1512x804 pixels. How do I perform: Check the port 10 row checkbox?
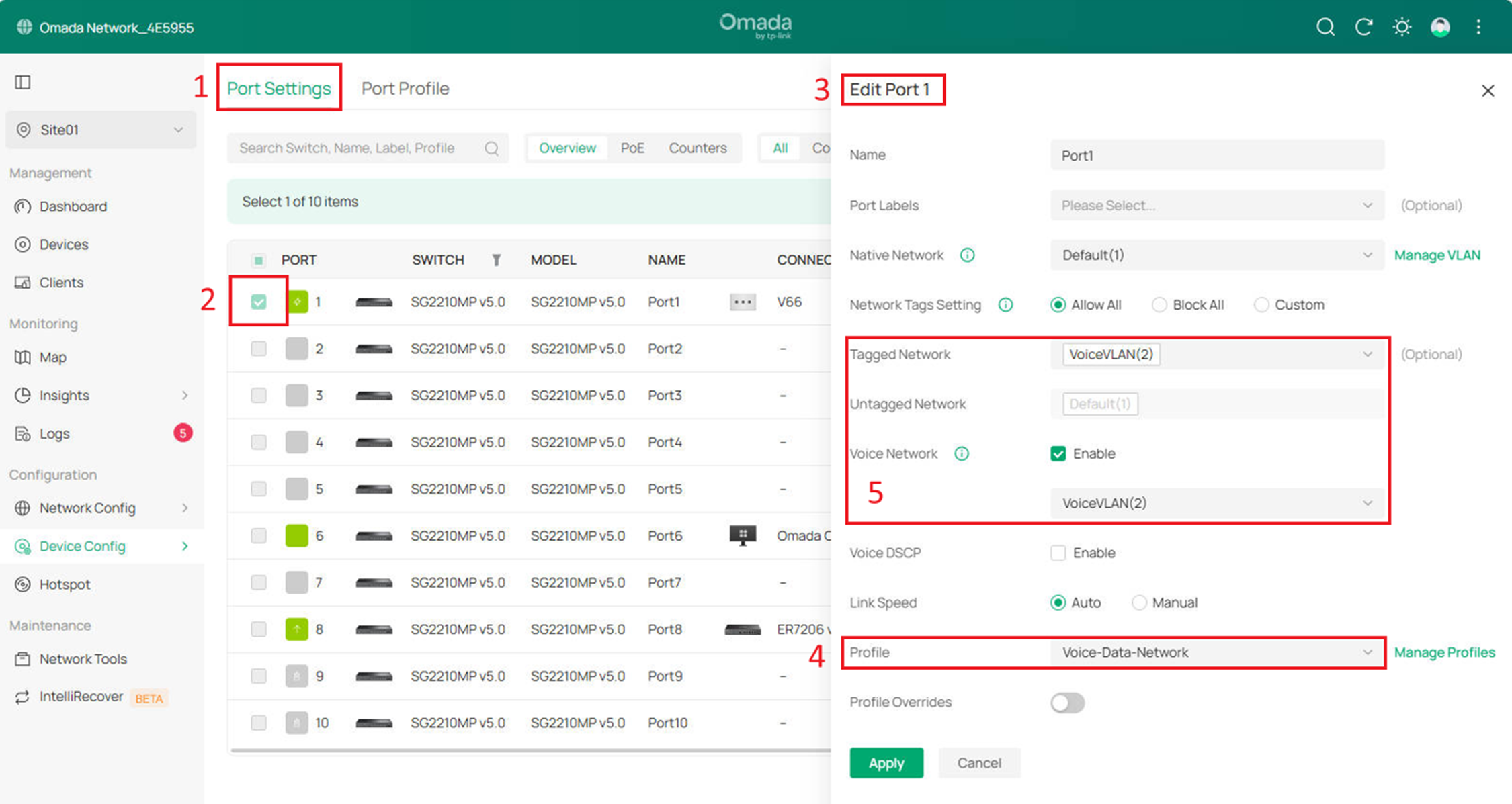(x=259, y=723)
